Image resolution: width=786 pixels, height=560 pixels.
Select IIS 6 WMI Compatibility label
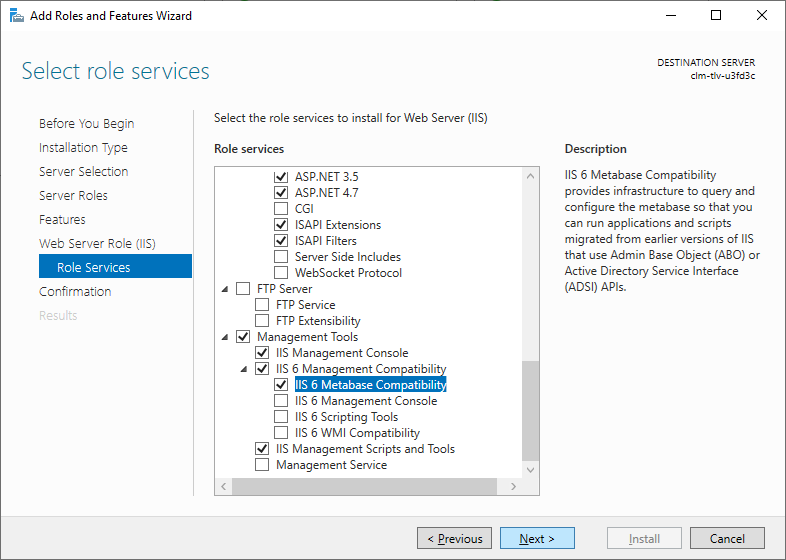[357, 433]
